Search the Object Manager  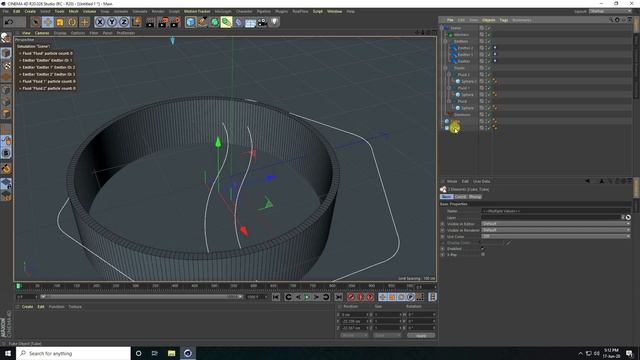coord(611,20)
